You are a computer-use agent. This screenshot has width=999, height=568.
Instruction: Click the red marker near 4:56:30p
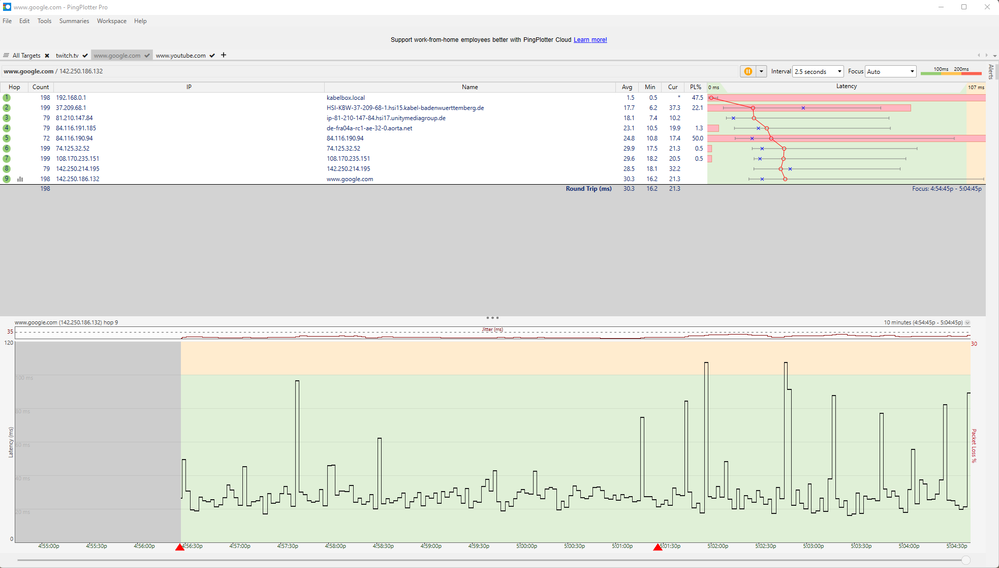point(180,546)
